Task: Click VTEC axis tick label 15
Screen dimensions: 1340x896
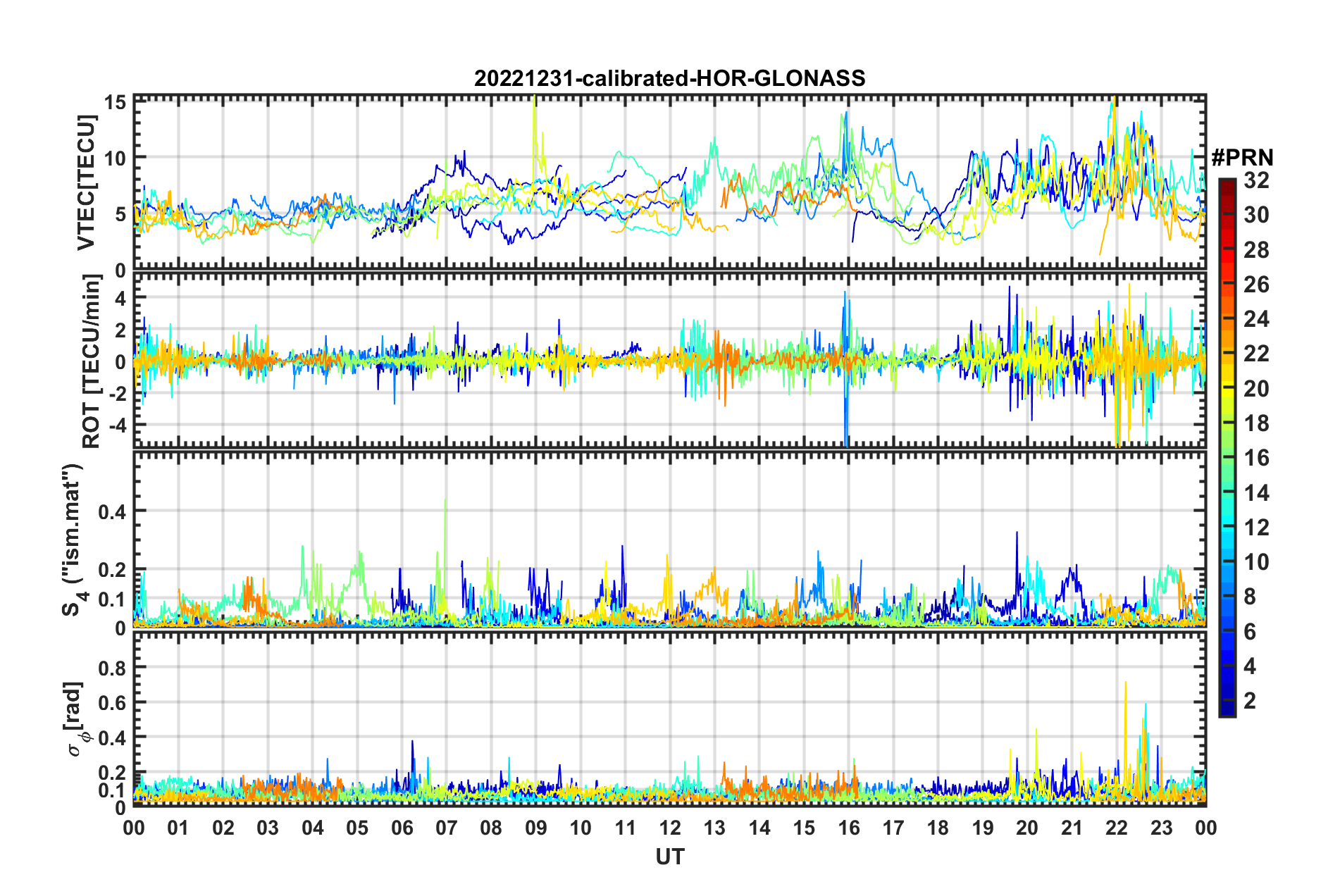Action: (x=116, y=102)
